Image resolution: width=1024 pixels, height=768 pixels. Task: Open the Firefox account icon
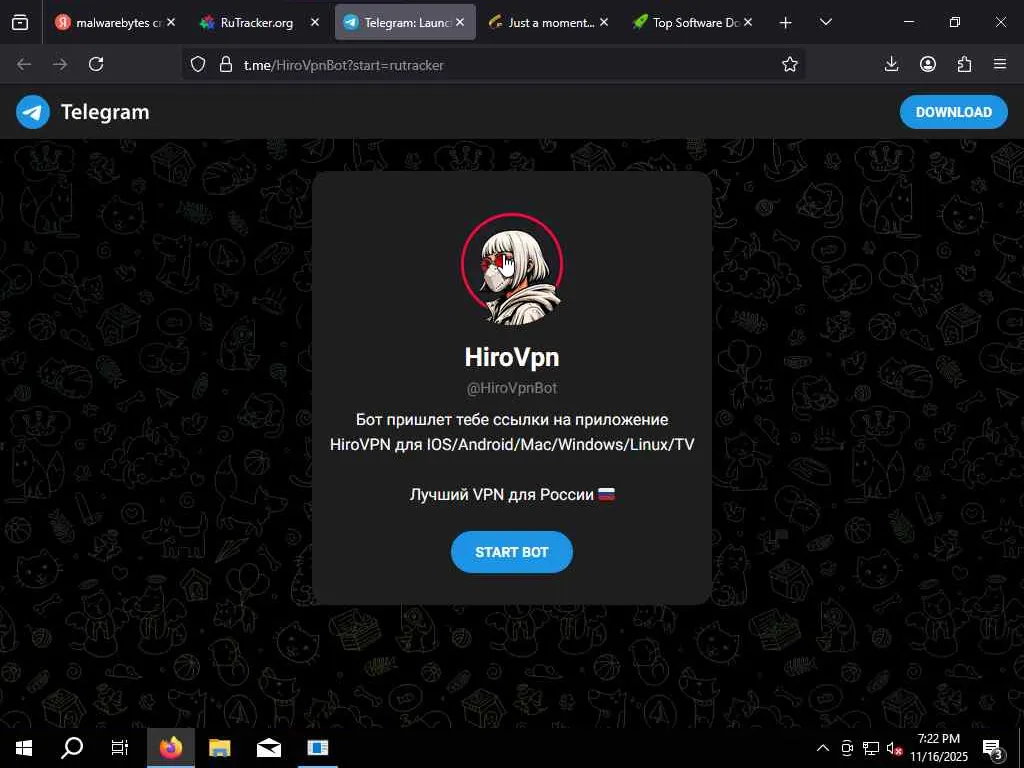click(x=928, y=64)
